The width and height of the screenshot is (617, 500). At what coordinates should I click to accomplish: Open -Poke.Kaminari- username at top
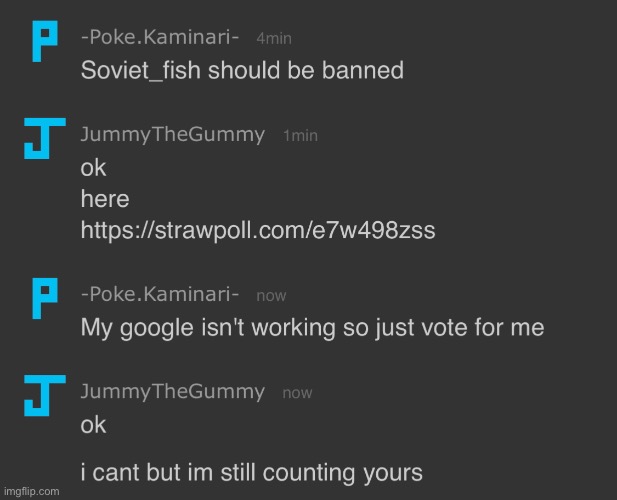(160, 37)
